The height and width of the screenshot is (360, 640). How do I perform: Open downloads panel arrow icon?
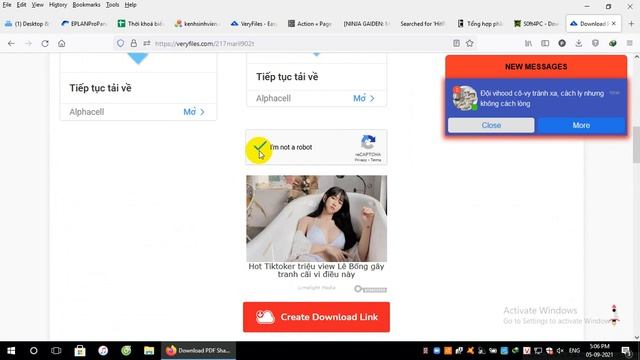tap(579, 43)
